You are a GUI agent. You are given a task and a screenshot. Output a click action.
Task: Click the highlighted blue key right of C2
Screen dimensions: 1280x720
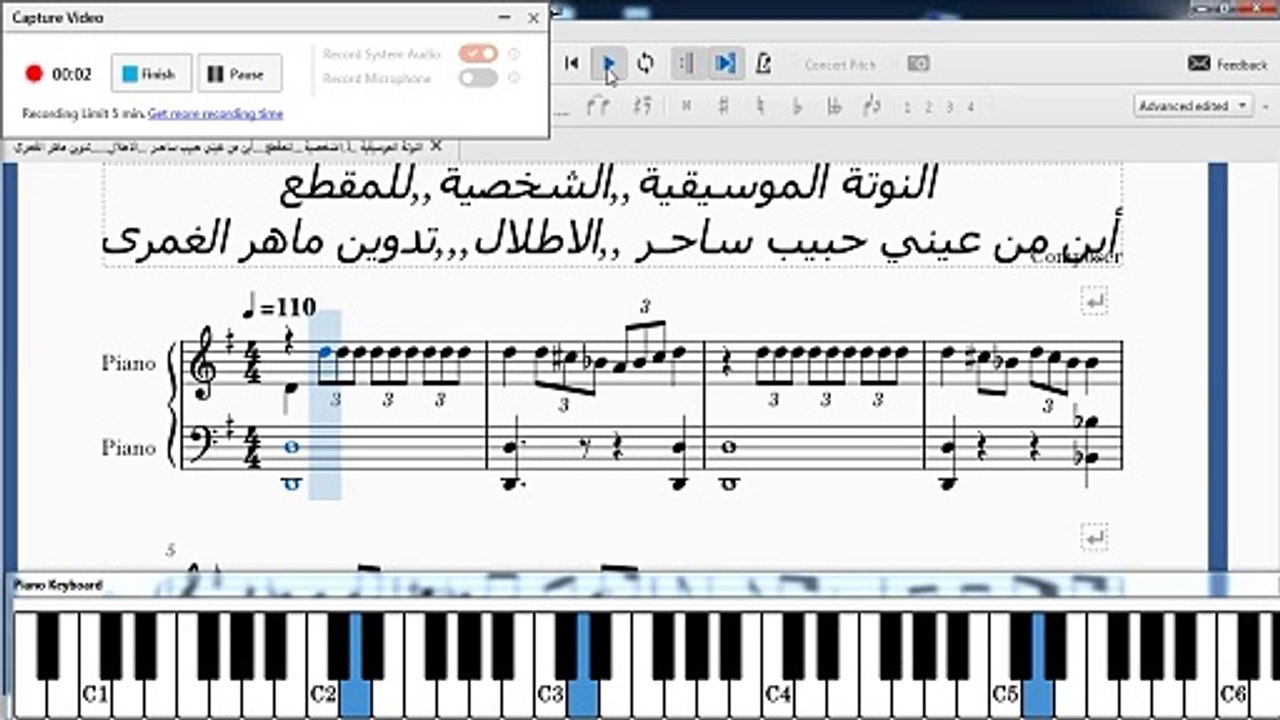tap(355, 695)
